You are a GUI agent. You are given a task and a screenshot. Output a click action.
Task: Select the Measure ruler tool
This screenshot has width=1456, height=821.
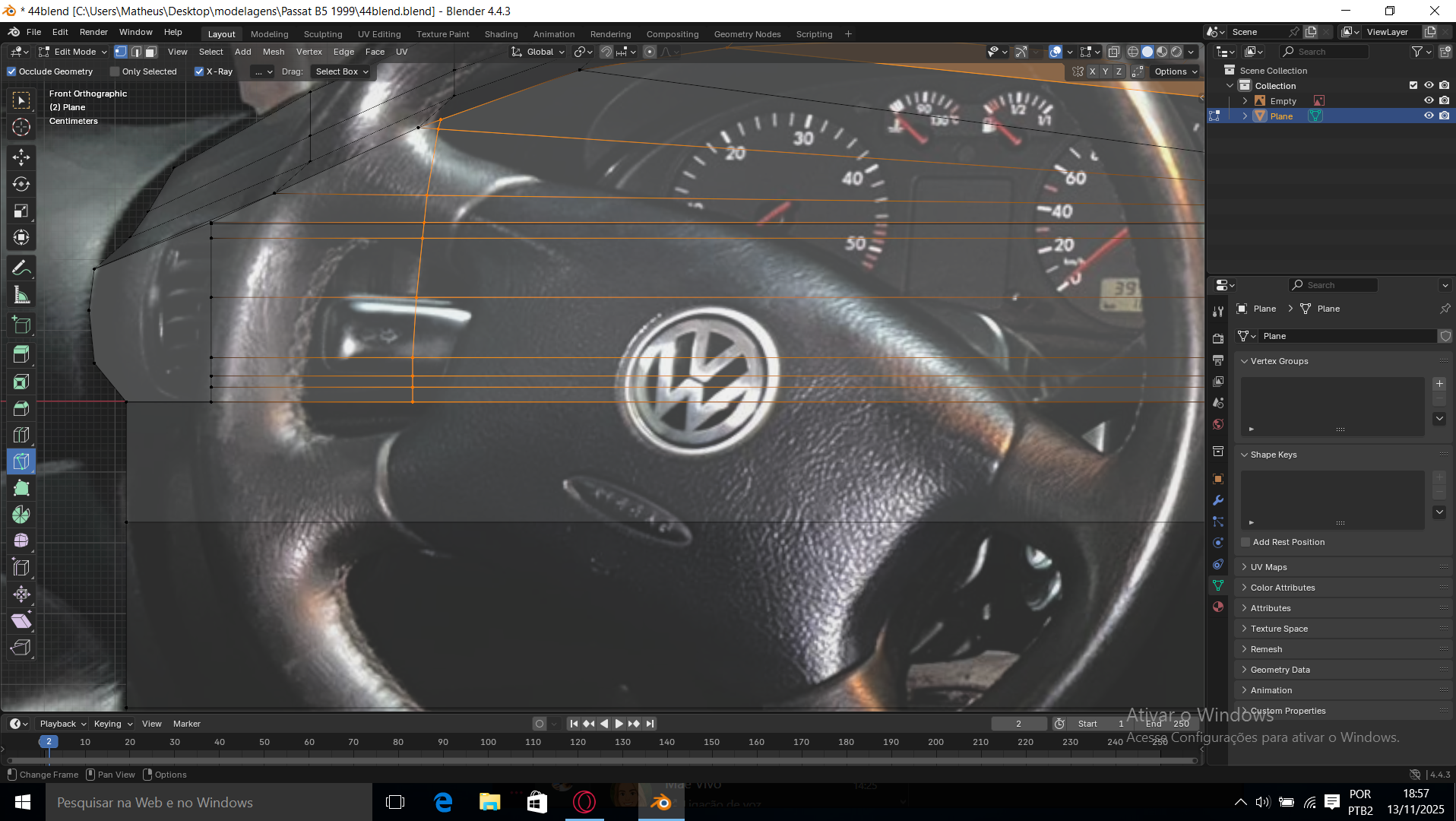(21, 295)
